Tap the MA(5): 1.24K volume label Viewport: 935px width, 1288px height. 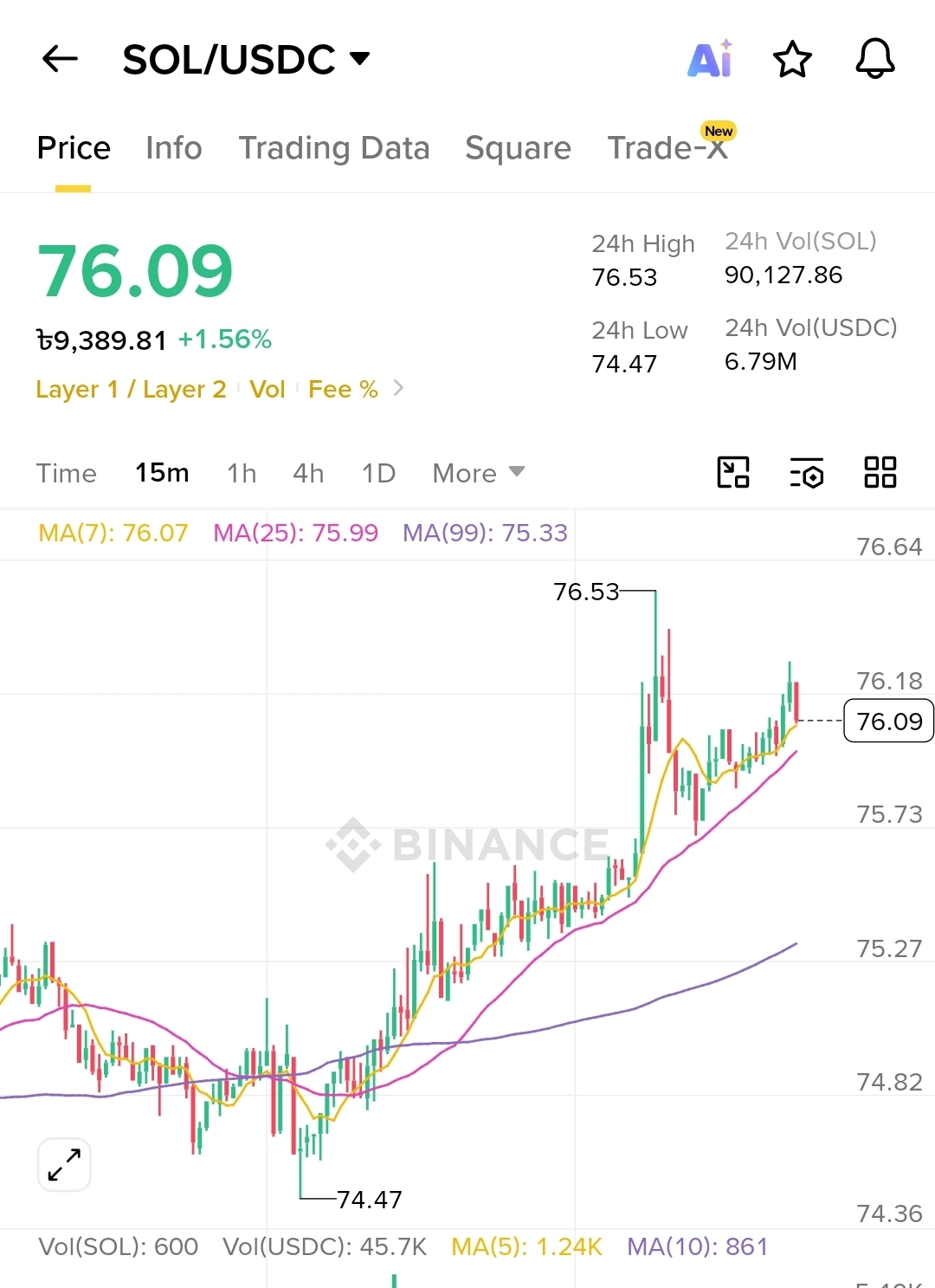click(x=526, y=1246)
